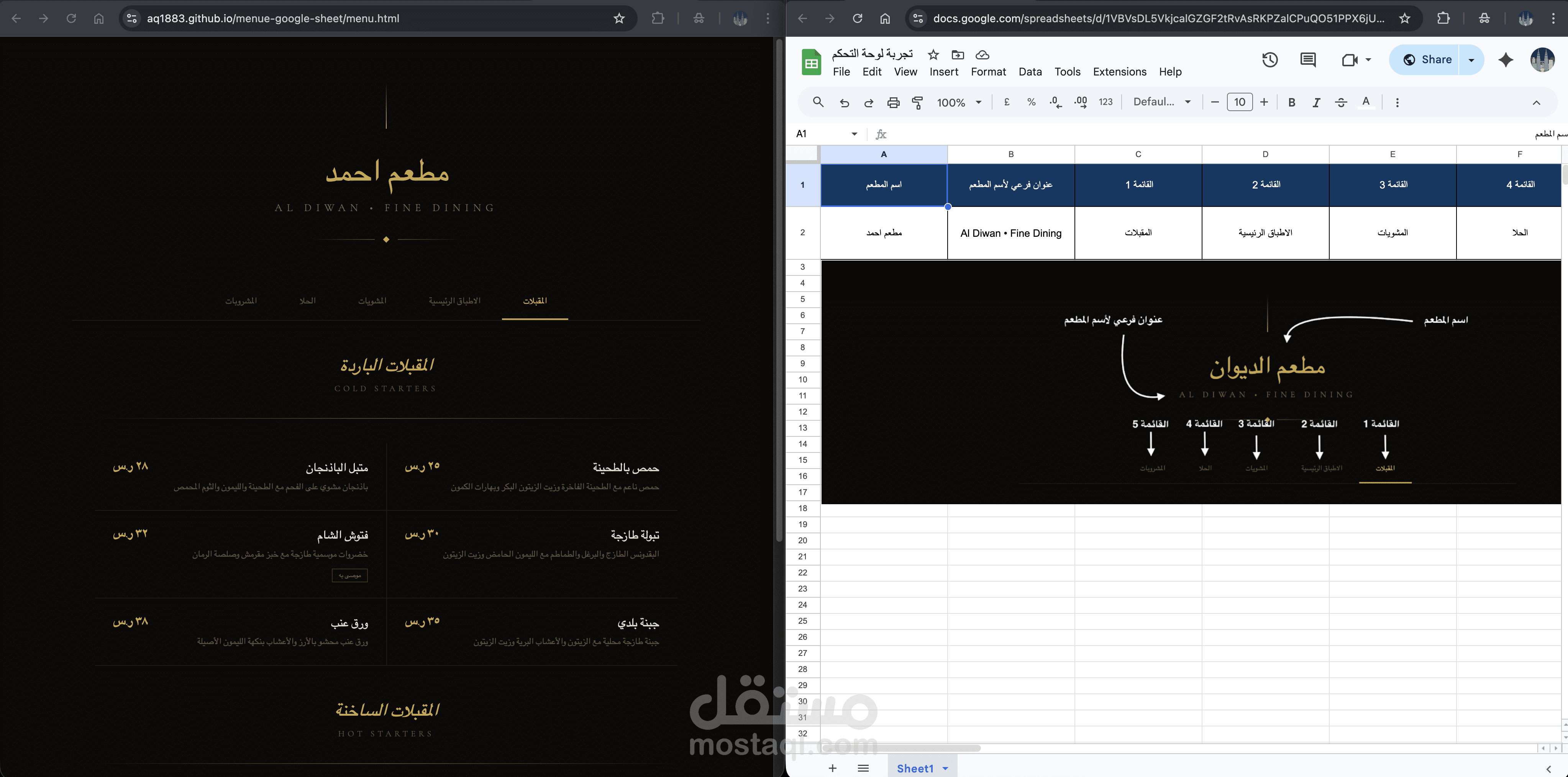The width and height of the screenshot is (1568, 777).
Task: Click the Google account avatar in Sheets
Action: point(1542,60)
